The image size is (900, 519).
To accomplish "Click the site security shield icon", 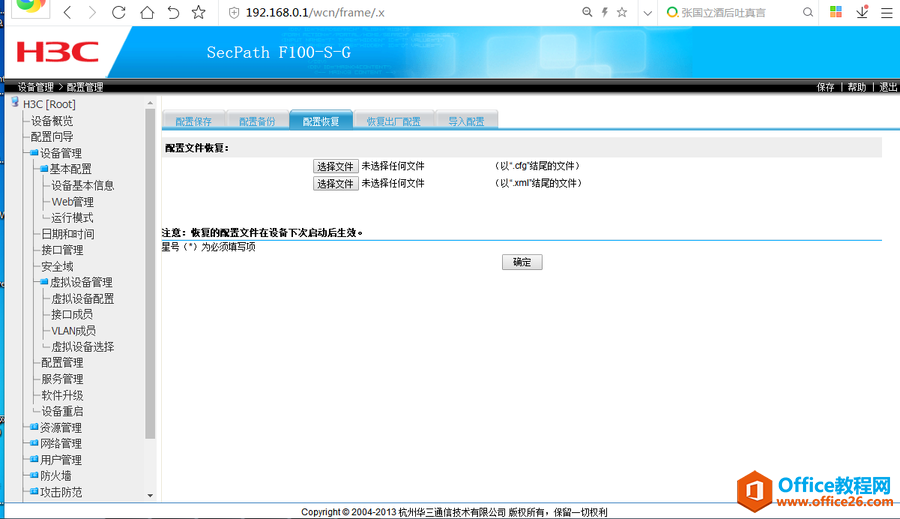I will 234,13.
